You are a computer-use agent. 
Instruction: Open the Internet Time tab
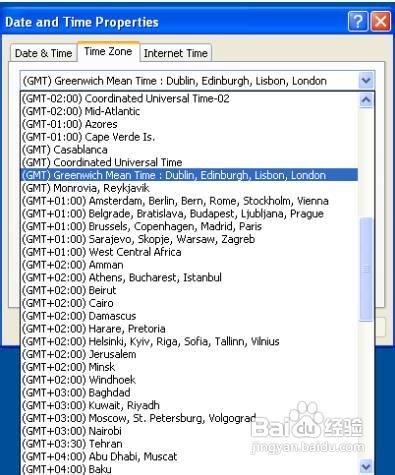click(176, 53)
